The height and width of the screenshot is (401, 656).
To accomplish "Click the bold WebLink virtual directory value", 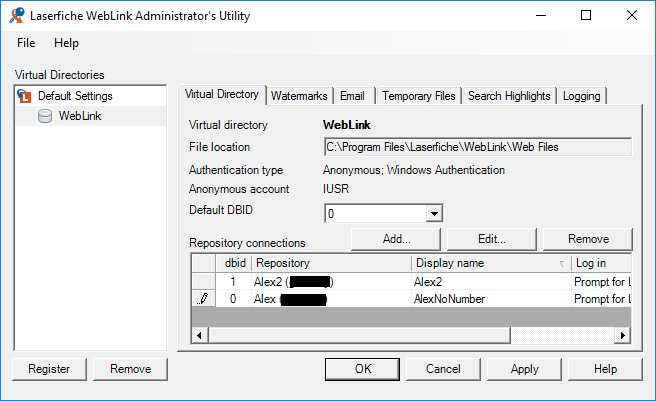I will (x=346, y=125).
